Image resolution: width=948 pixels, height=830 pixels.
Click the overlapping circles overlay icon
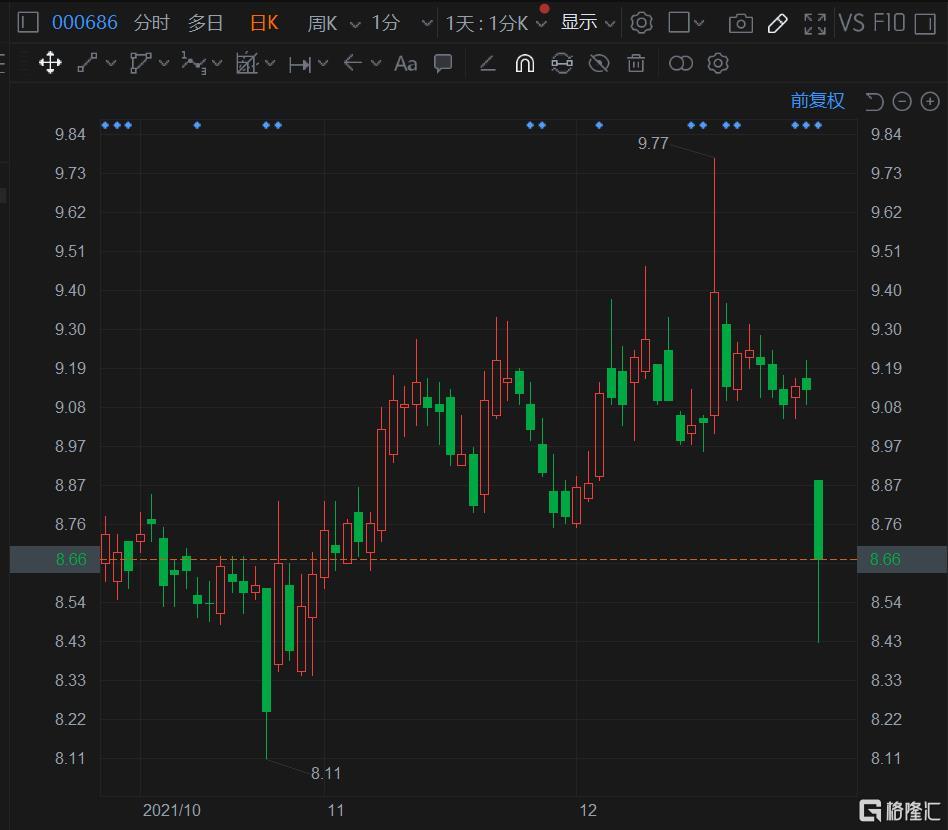(x=681, y=63)
